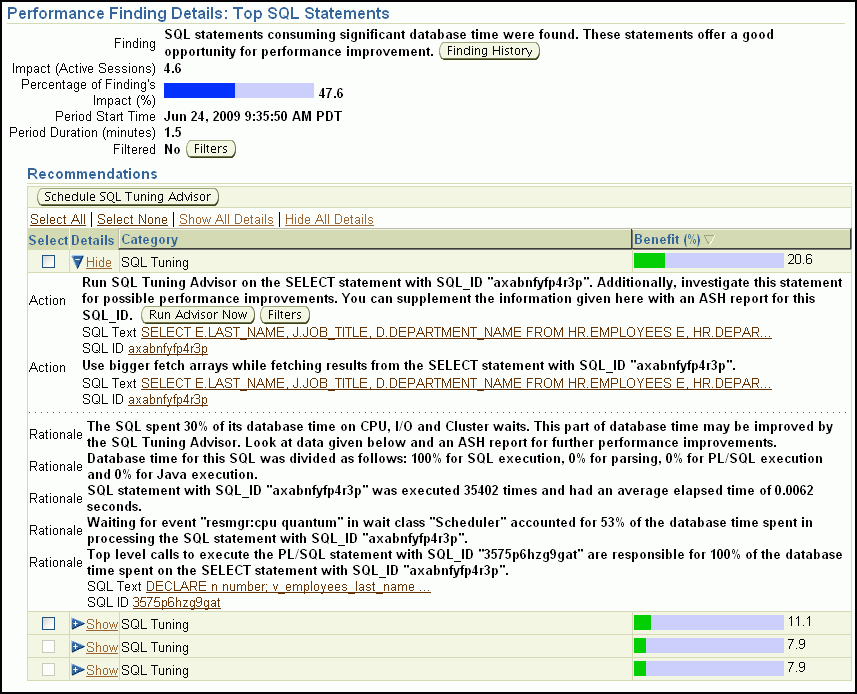Viewport: 857px width, 694px height.
Task: Check the 11.1 benefit row checkbox
Action: click(x=46, y=623)
